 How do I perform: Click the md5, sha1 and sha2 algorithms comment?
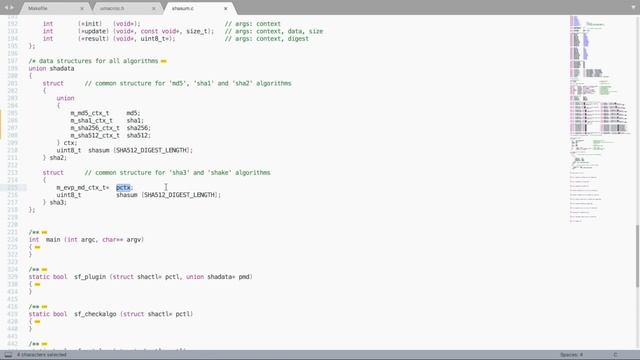188,84
